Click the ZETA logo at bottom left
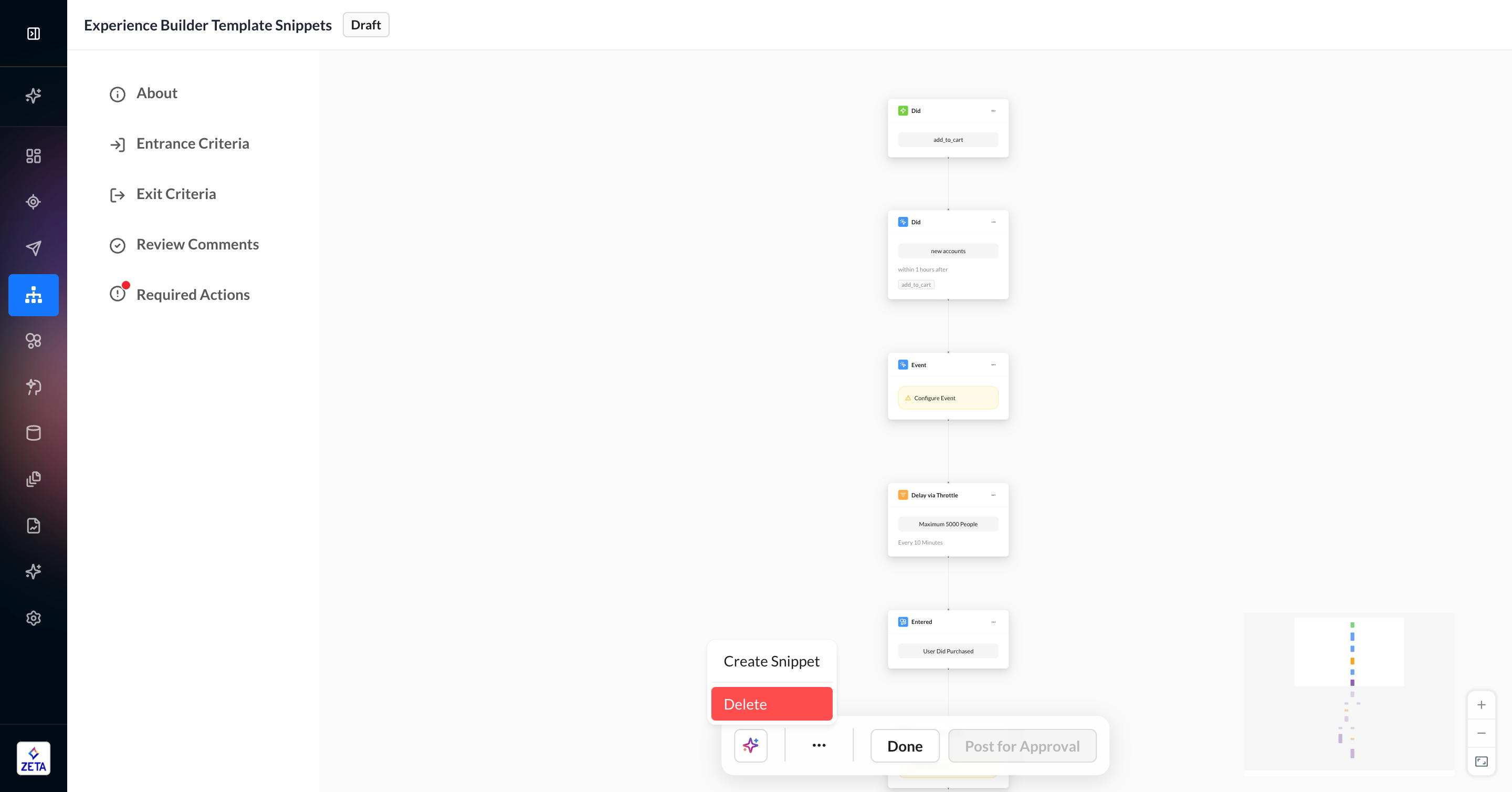The width and height of the screenshot is (1512, 792). pyautogui.click(x=34, y=758)
